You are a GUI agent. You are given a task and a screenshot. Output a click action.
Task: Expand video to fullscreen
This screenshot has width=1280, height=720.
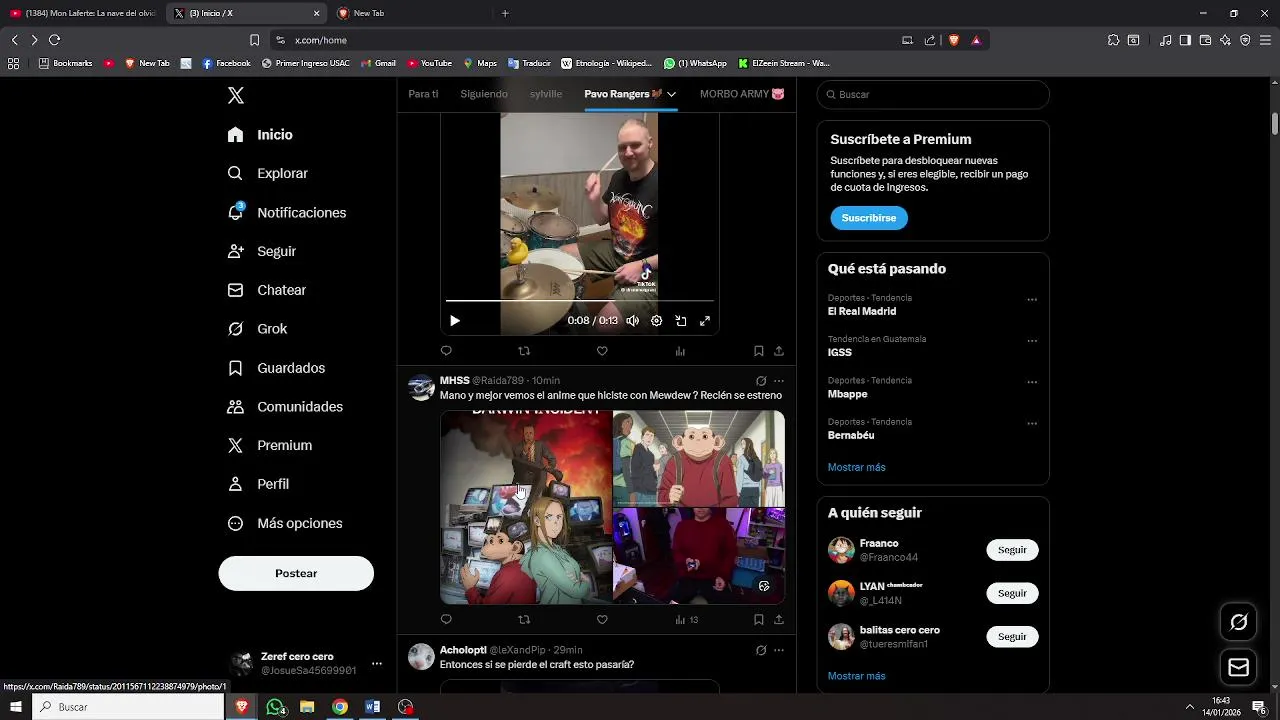point(705,321)
